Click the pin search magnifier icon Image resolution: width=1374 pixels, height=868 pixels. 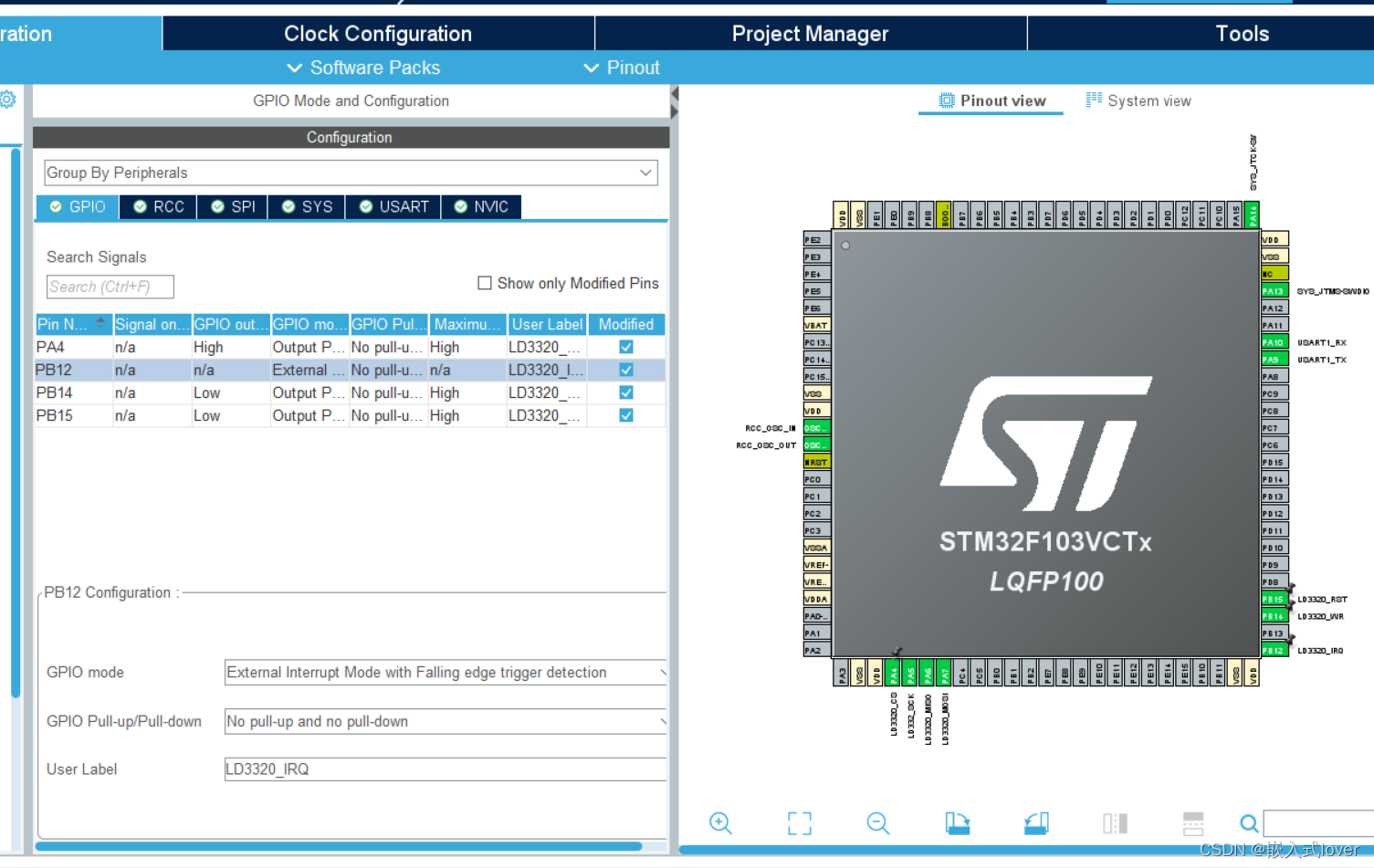pyautogui.click(x=1249, y=823)
